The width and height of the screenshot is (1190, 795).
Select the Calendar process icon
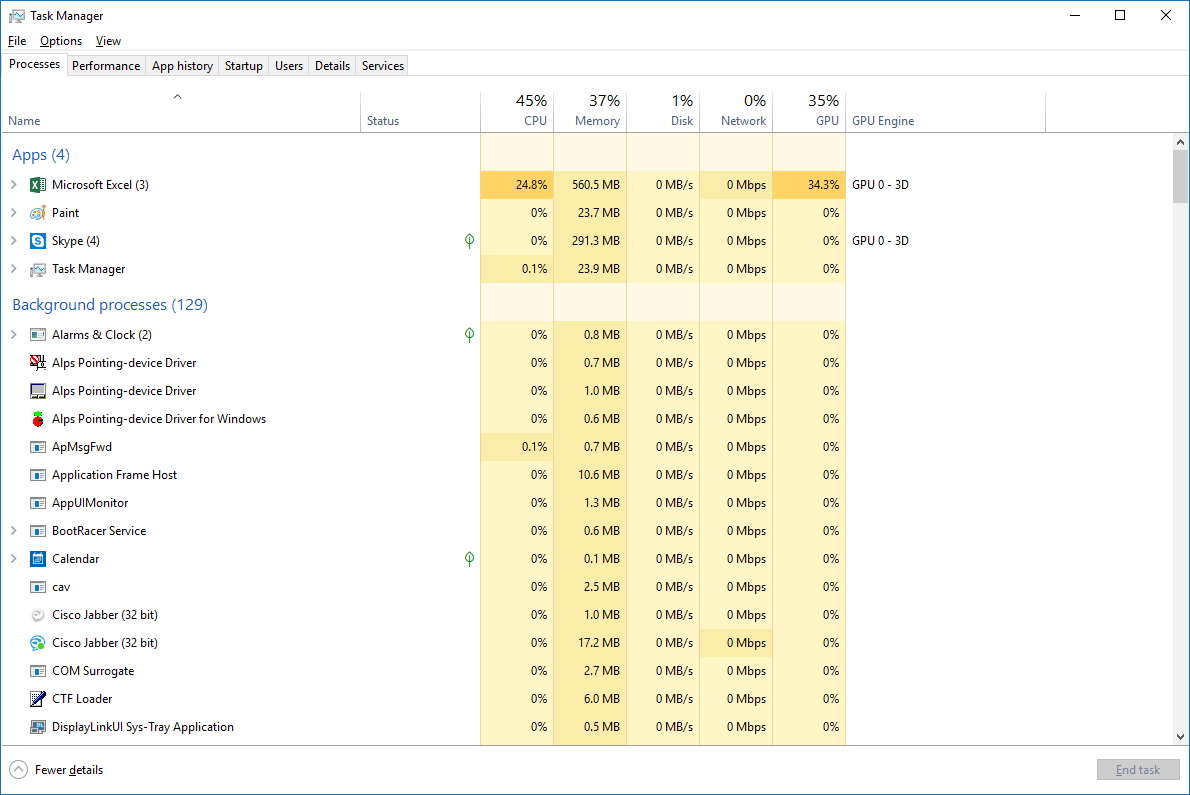tap(38, 559)
